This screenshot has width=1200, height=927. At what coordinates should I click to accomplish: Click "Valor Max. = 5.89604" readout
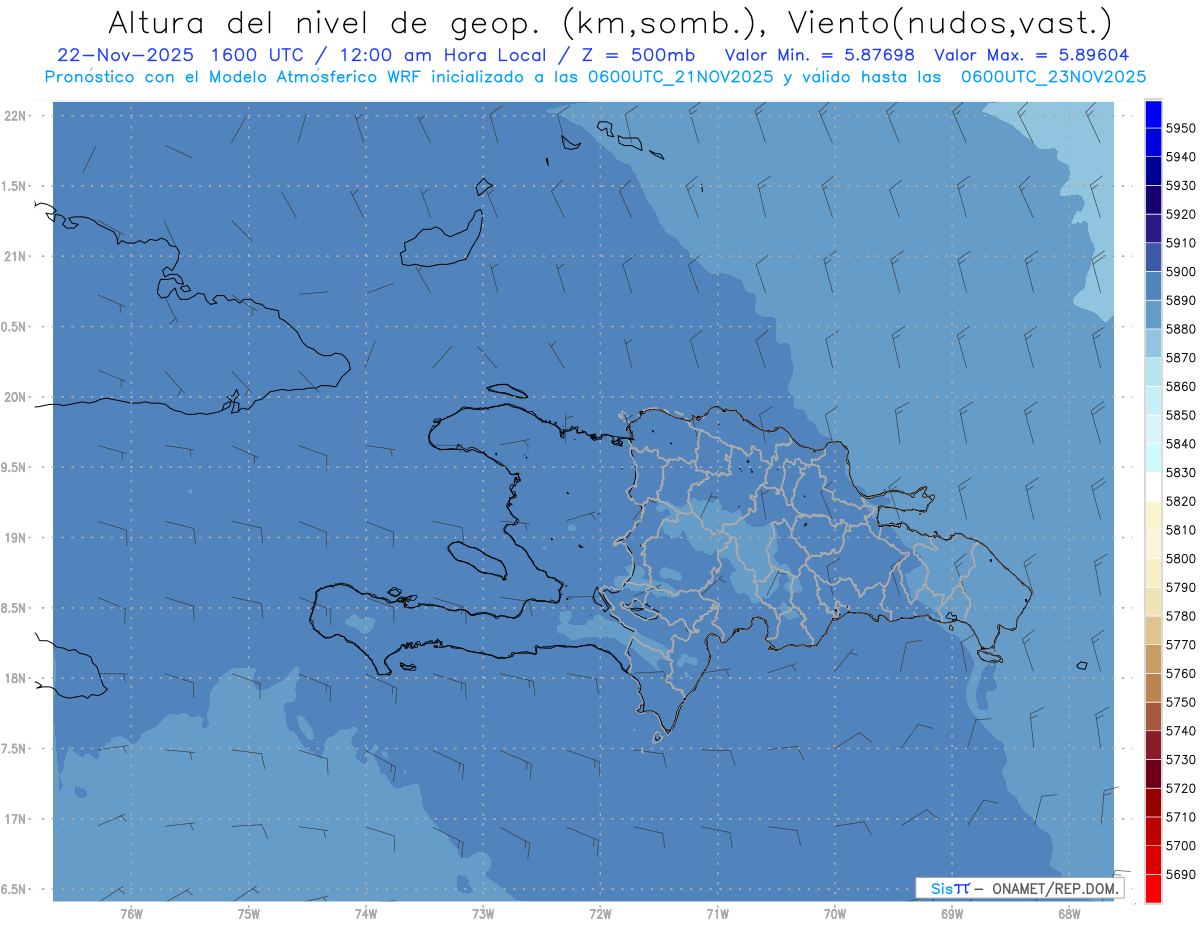pyautogui.click(x=1032, y=56)
